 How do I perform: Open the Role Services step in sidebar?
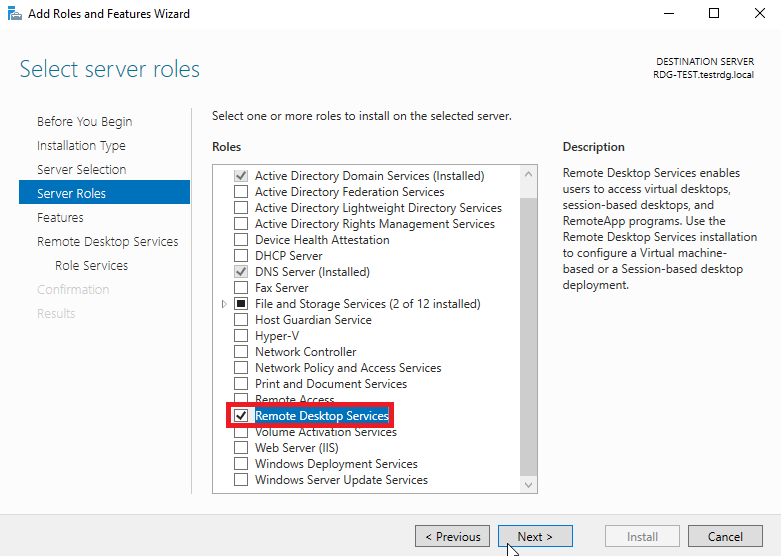point(91,265)
